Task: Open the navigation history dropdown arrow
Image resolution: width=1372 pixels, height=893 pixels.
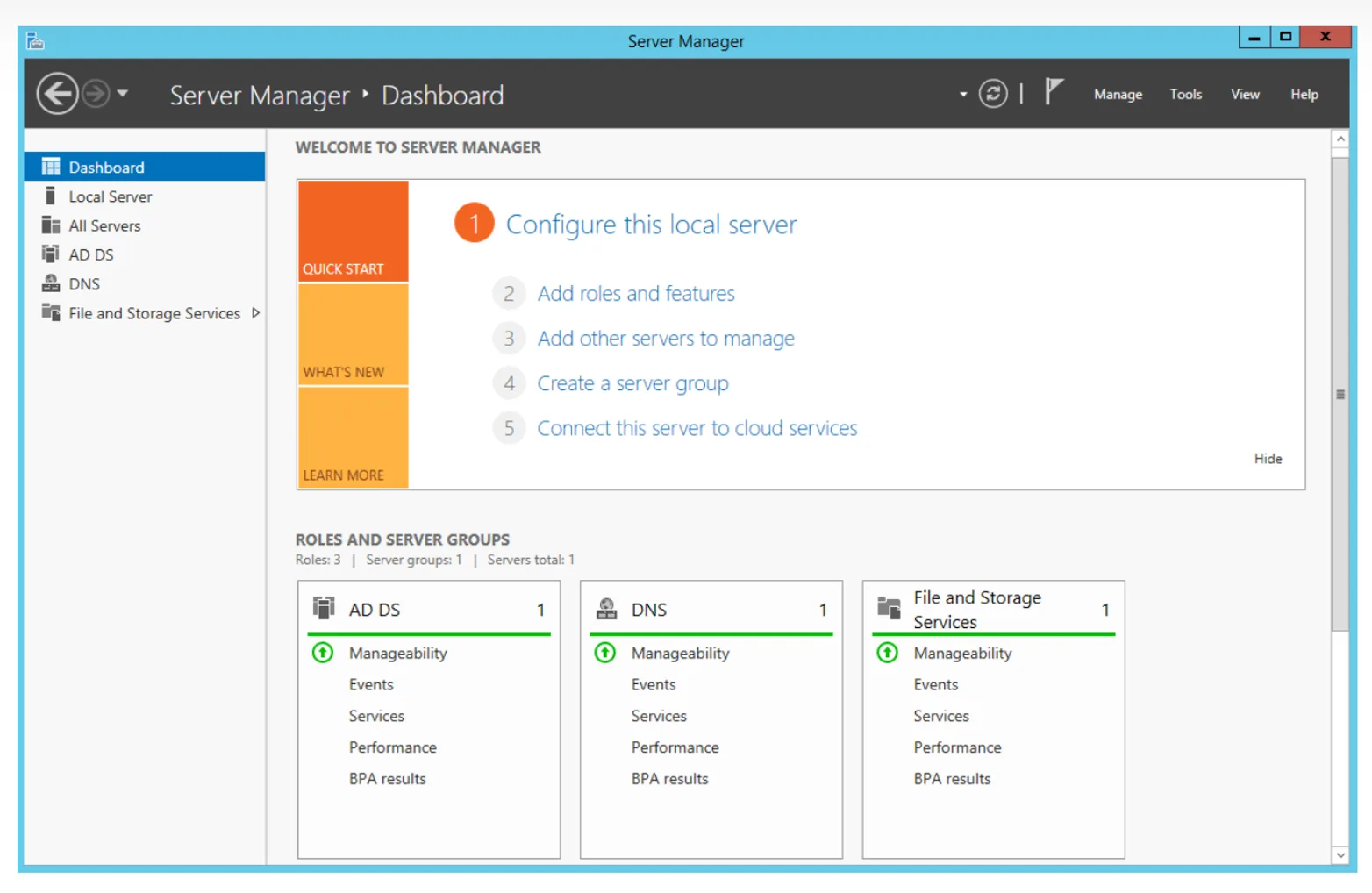Action: tap(123, 93)
